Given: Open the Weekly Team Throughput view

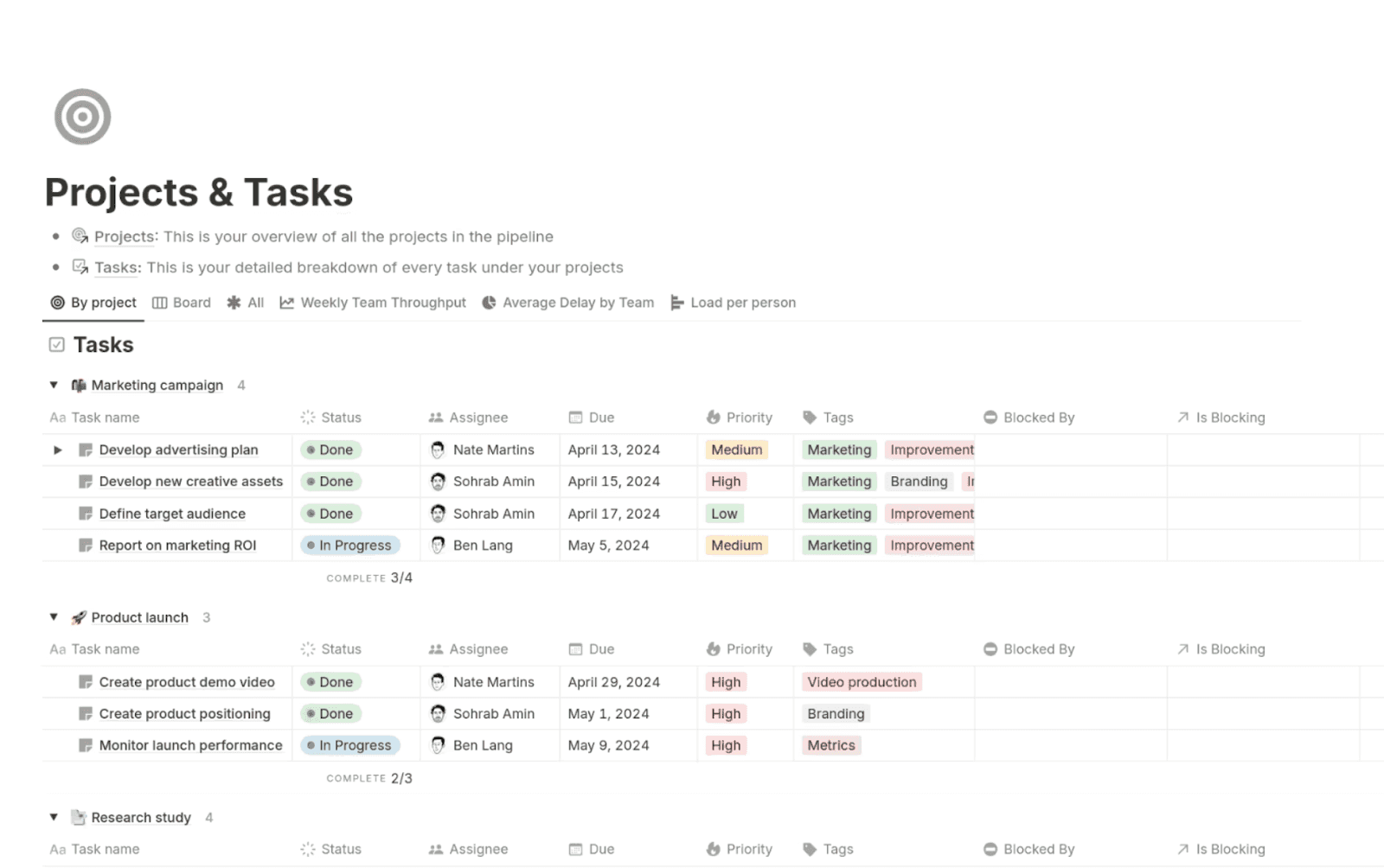Looking at the screenshot, I should (x=373, y=303).
